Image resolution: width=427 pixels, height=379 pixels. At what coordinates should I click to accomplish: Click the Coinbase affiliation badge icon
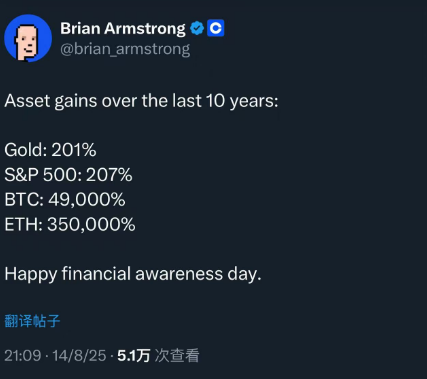pos(216,28)
